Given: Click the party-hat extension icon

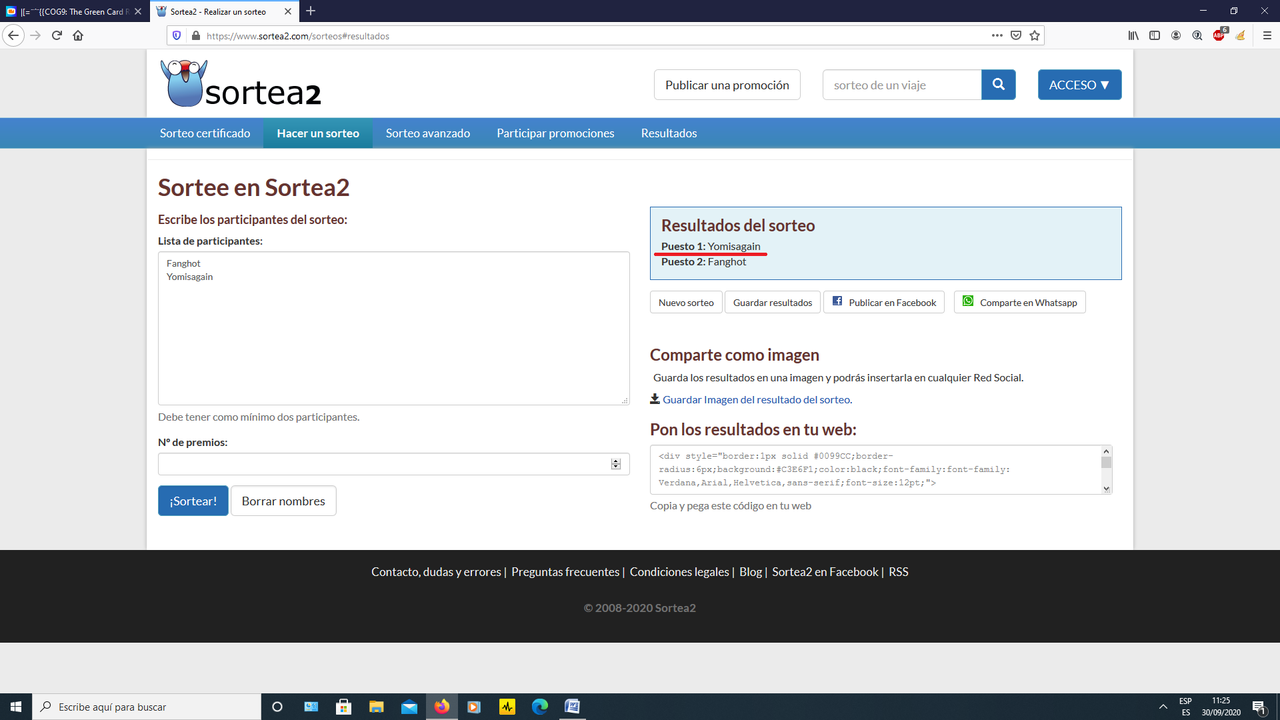Looking at the screenshot, I should (x=1240, y=35).
